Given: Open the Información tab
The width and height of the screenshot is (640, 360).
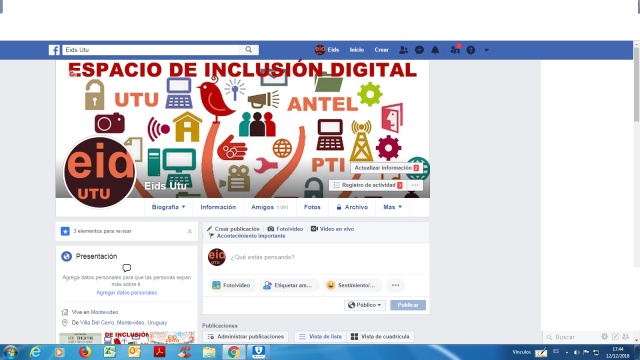Looking at the screenshot, I should tap(218, 207).
